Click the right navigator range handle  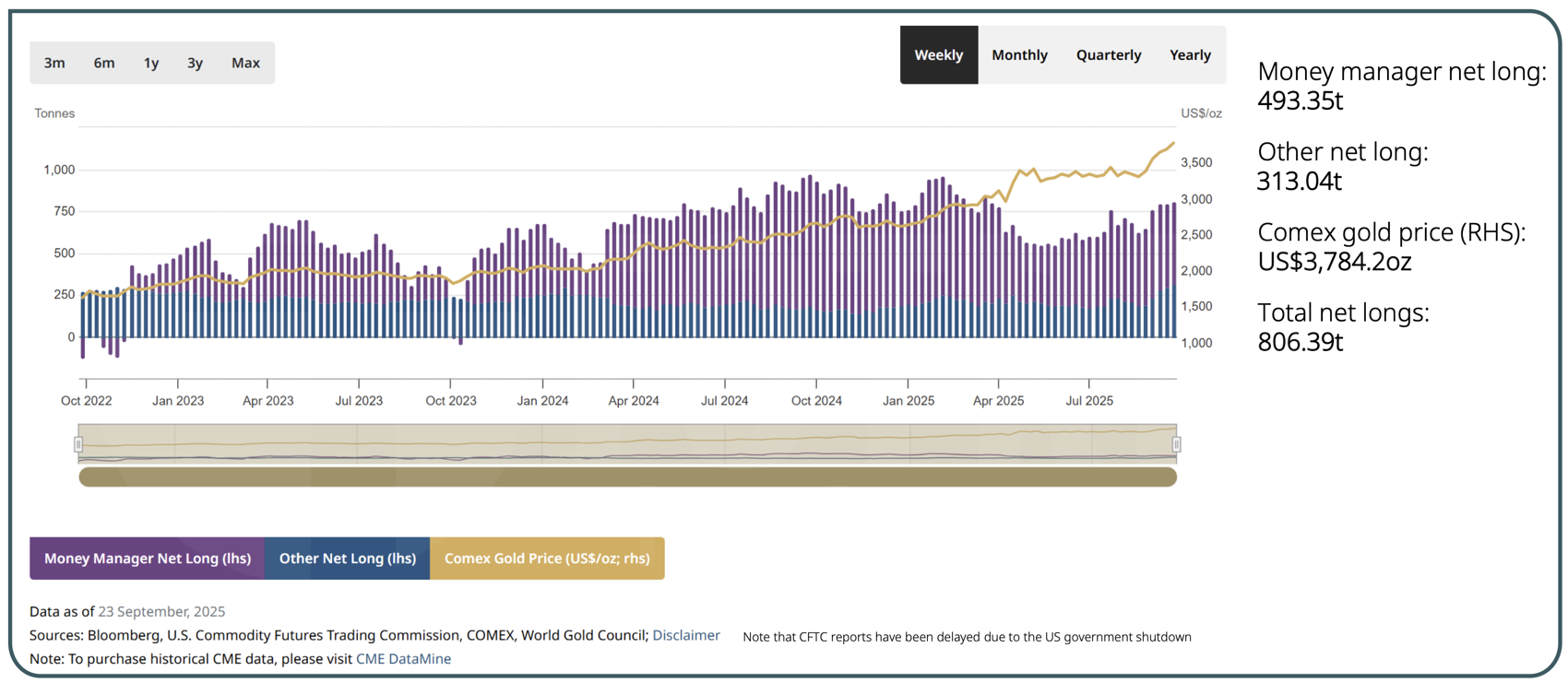click(x=1176, y=444)
